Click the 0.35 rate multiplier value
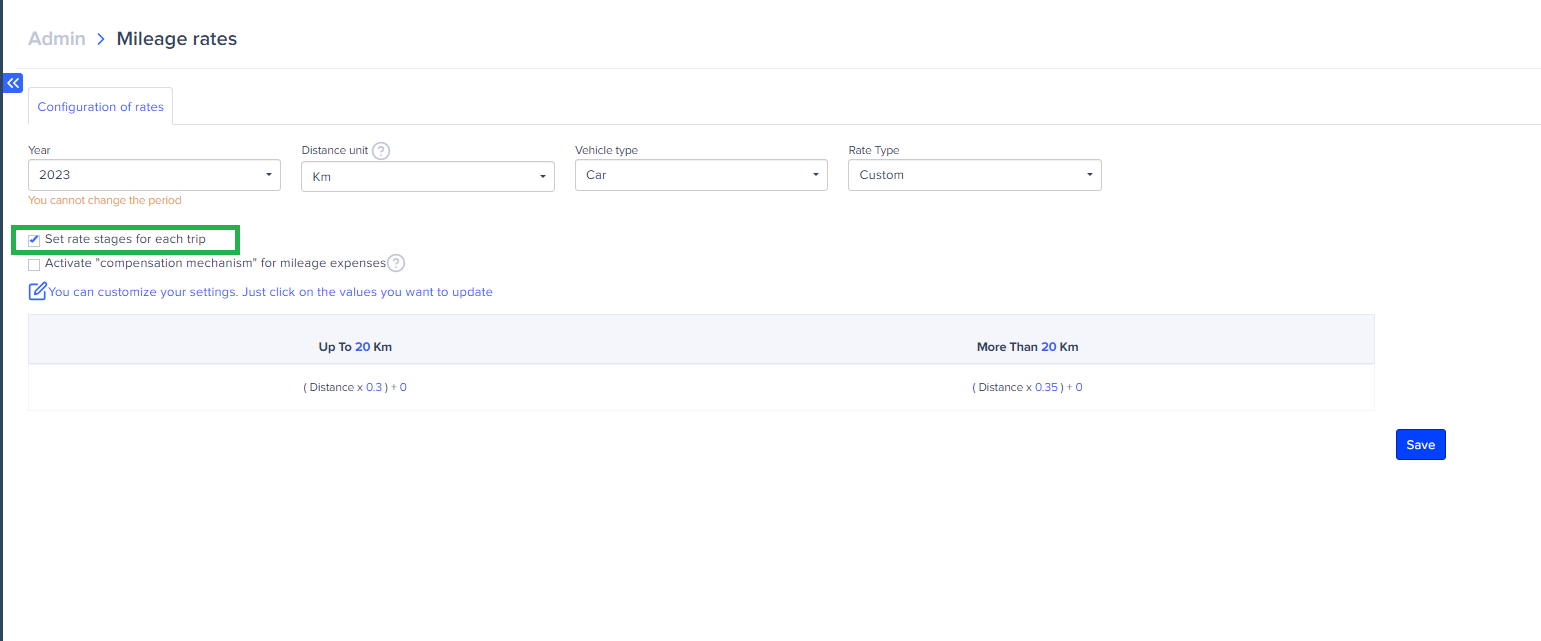The width and height of the screenshot is (1541, 641). click(x=1045, y=387)
